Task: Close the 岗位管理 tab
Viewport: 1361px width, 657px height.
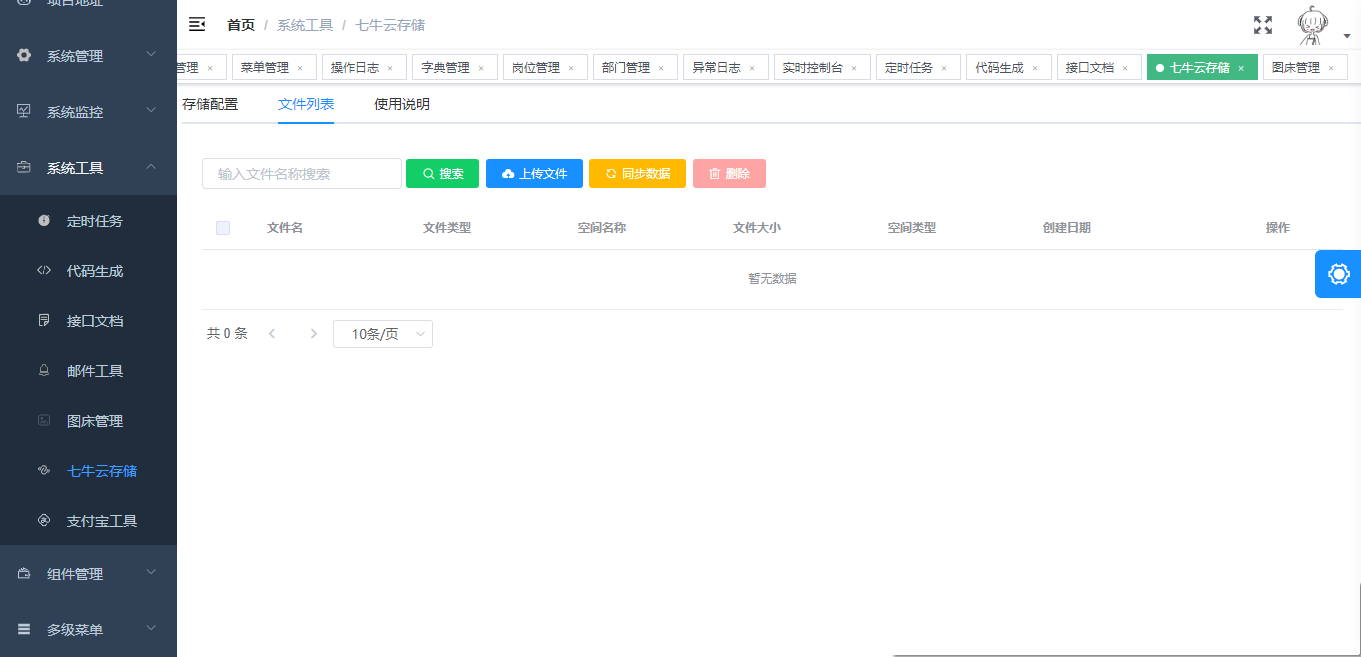Action: (571, 68)
